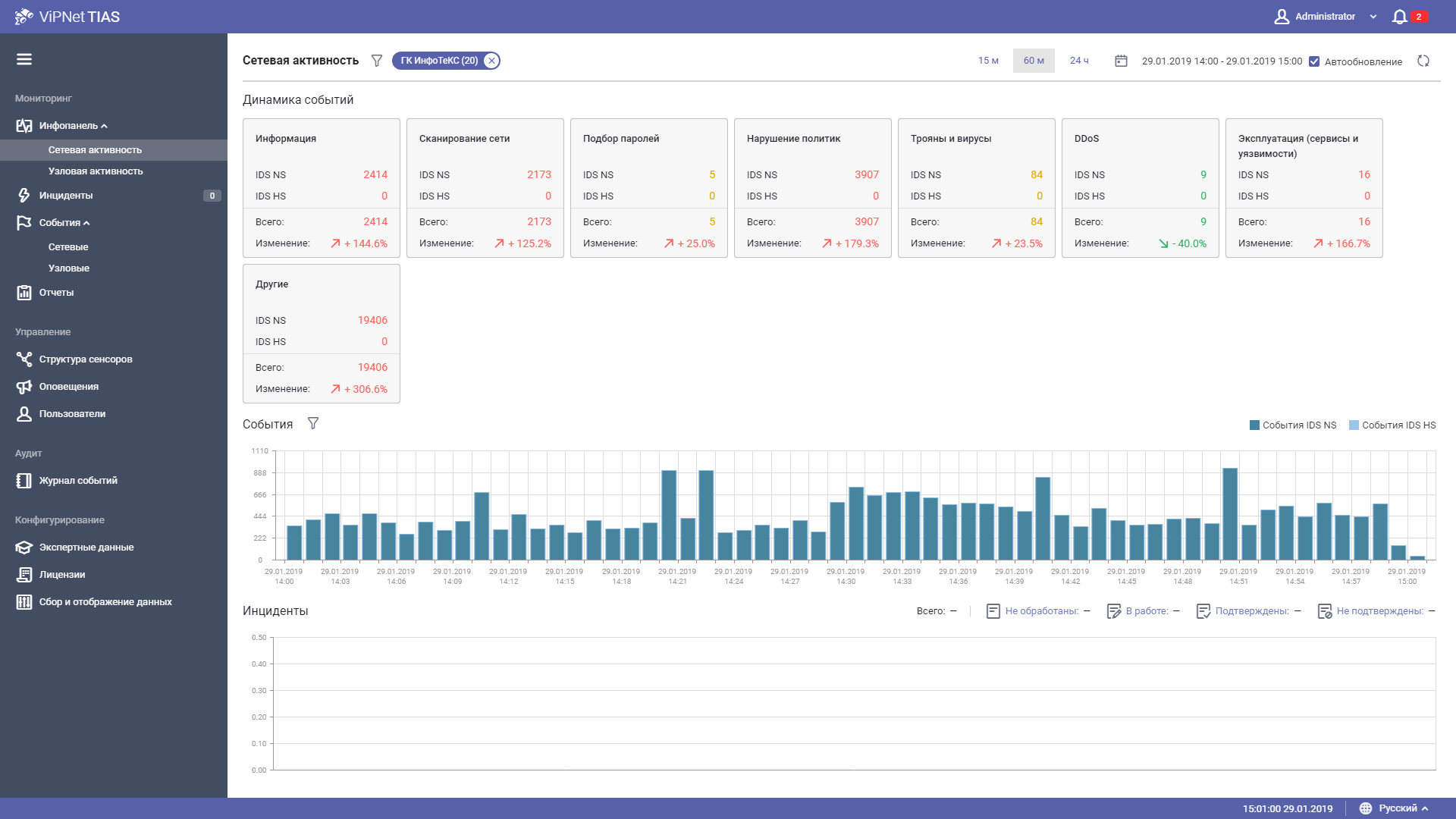Toggle События IDS NS legend series
This screenshot has width=1456, height=819.
[x=1293, y=425]
